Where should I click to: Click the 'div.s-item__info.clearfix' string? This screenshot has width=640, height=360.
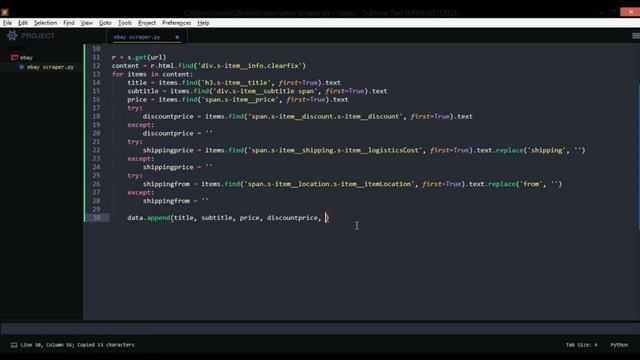250,66
